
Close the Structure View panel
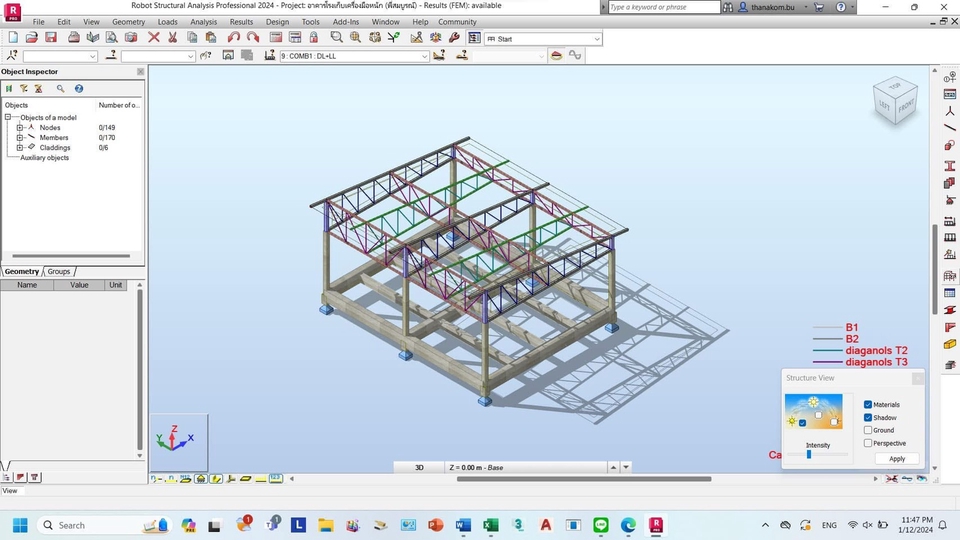[917, 378]
